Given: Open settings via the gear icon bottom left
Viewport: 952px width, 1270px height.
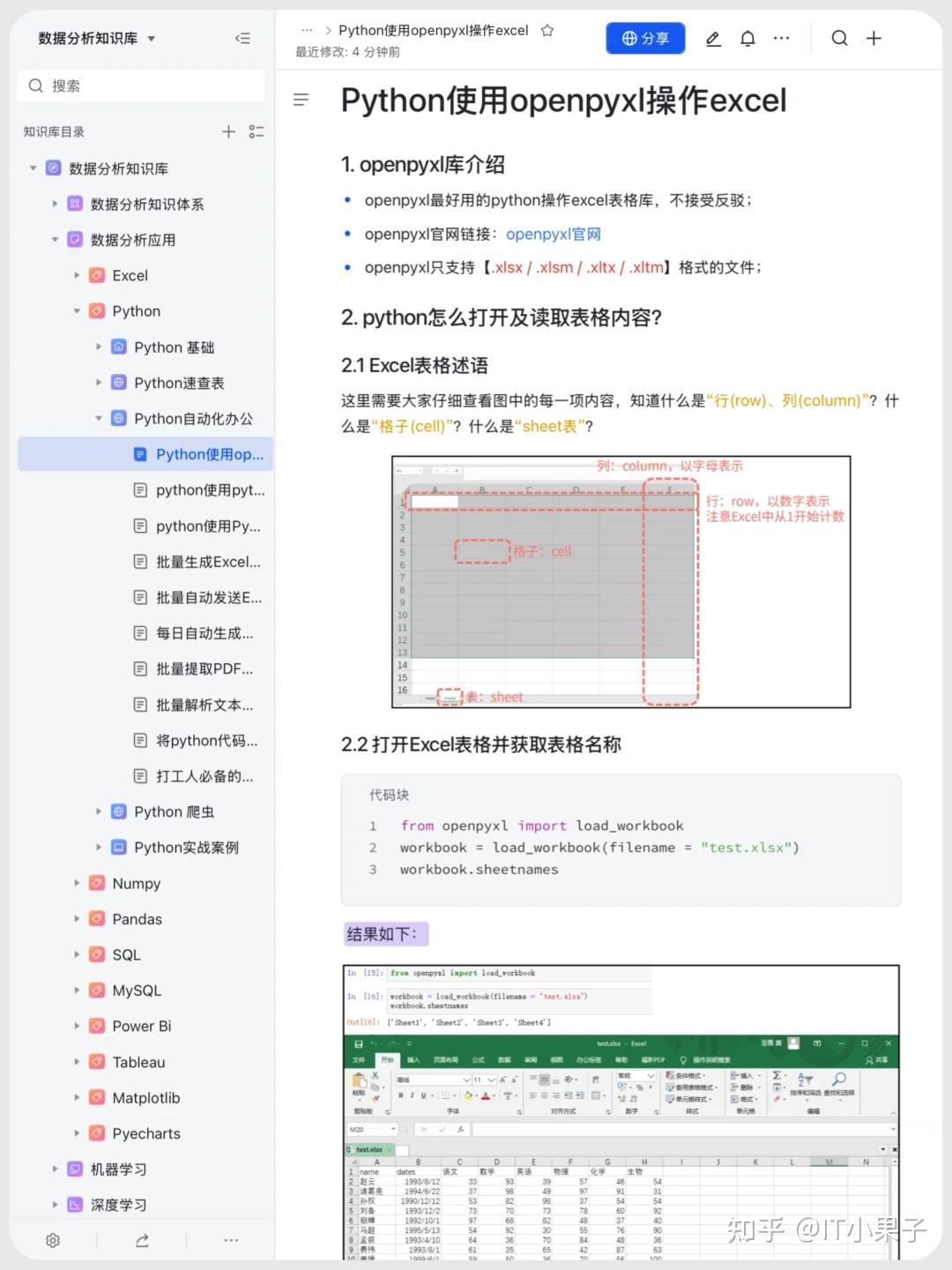Looking at the screenshot, I should 52,1240.
